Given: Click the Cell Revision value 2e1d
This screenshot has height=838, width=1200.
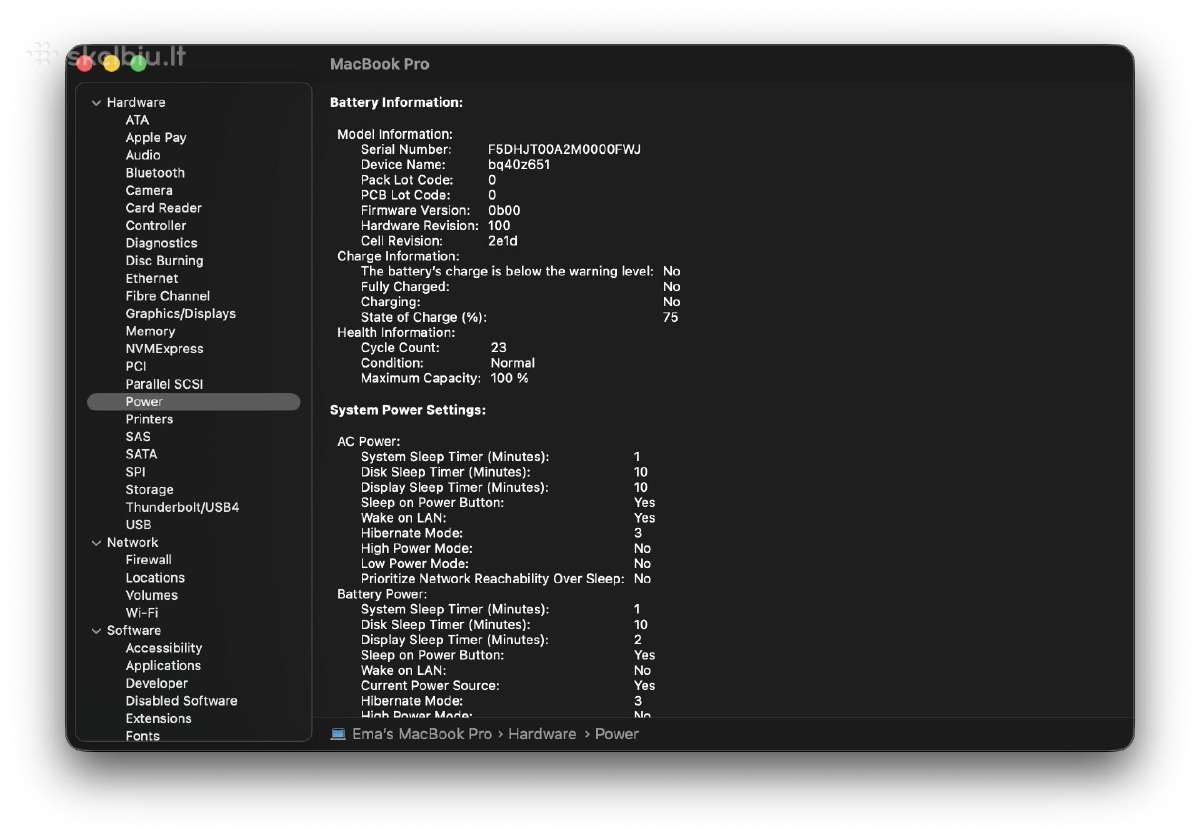Looking at the screenshot, I should pos(503,241).
